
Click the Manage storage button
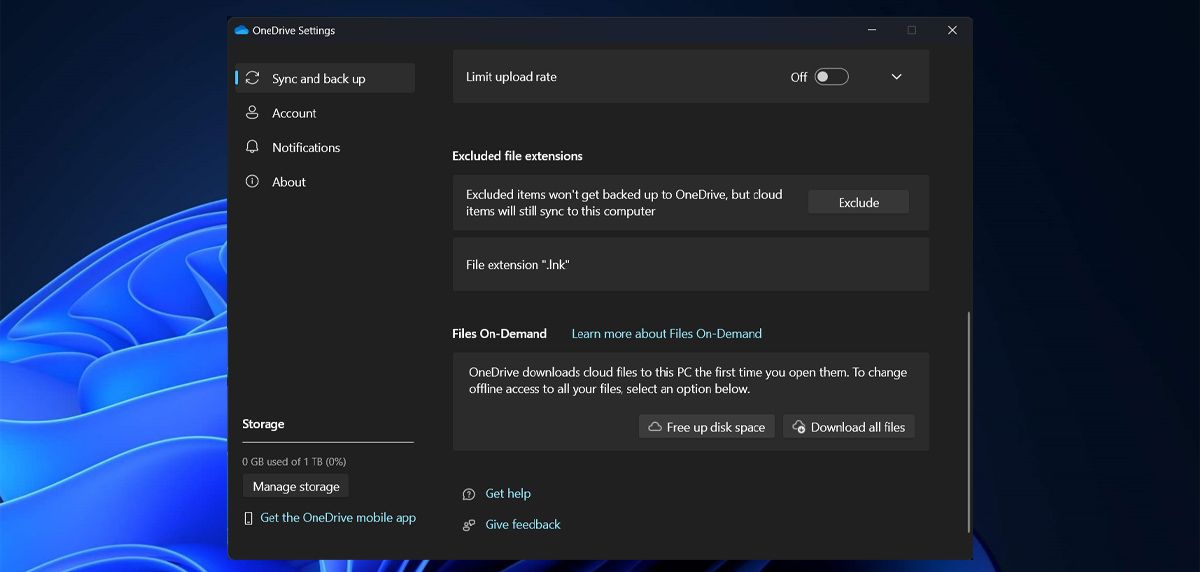click(x=296, y=487)
